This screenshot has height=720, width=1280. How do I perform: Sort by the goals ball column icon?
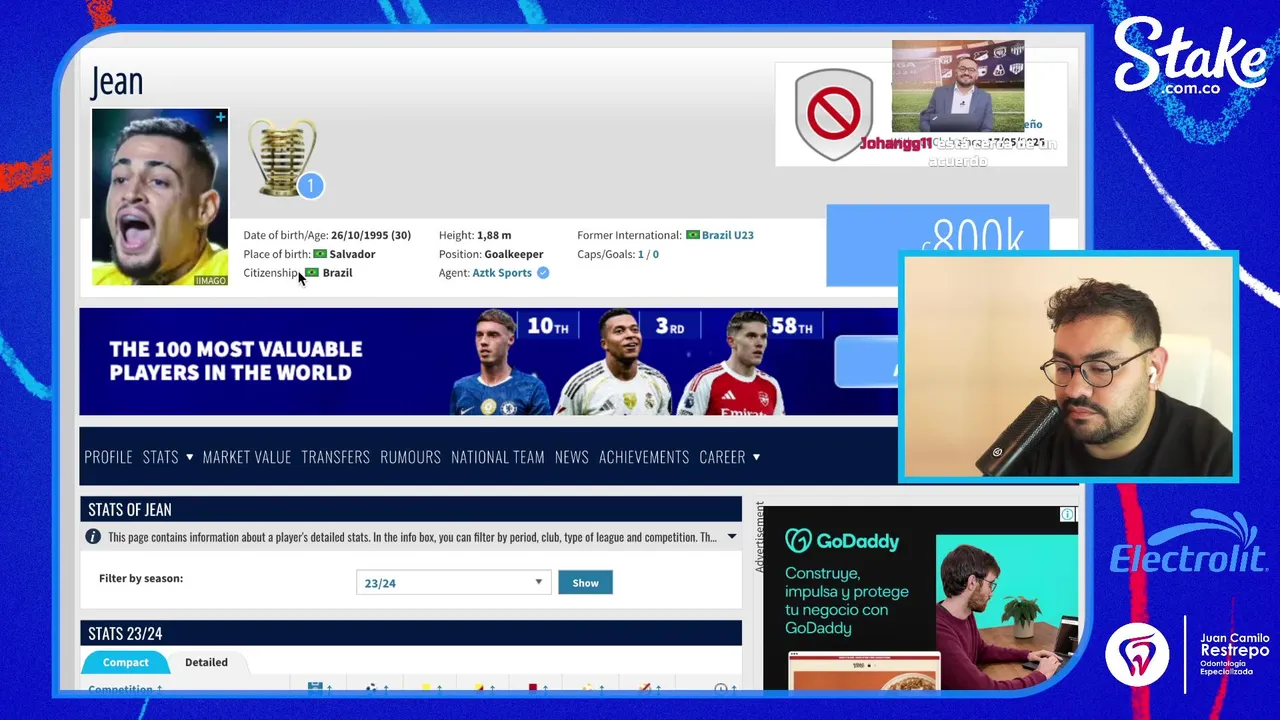[x=371, y=688]
